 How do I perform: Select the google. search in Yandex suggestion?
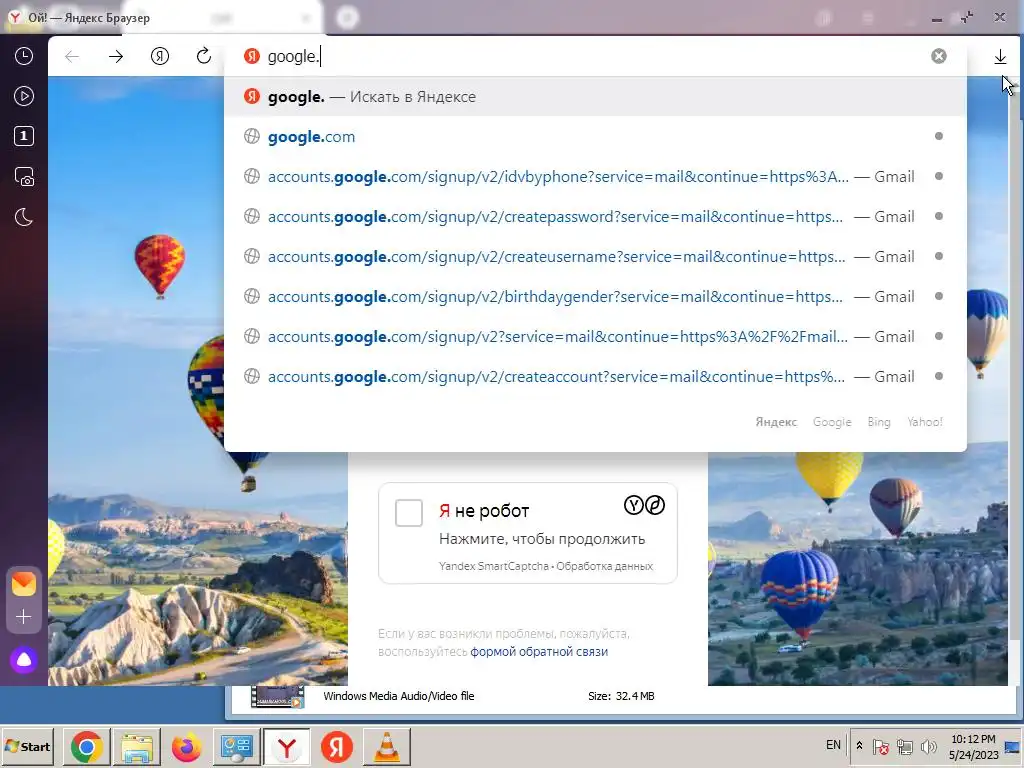595,97
